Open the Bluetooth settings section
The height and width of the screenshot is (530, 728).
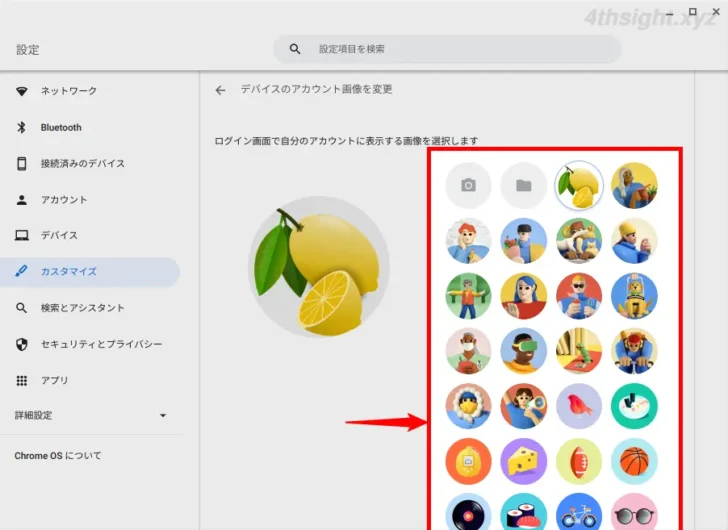pyautogui.click(x=91, y=128)
